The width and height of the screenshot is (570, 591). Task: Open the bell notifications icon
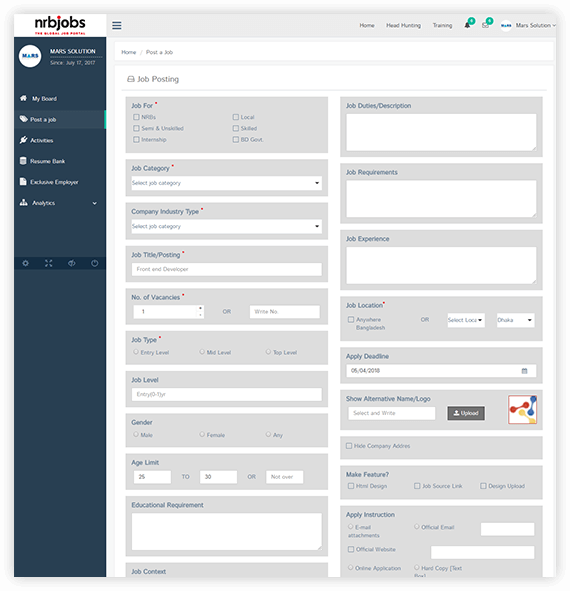click(467, 25)
